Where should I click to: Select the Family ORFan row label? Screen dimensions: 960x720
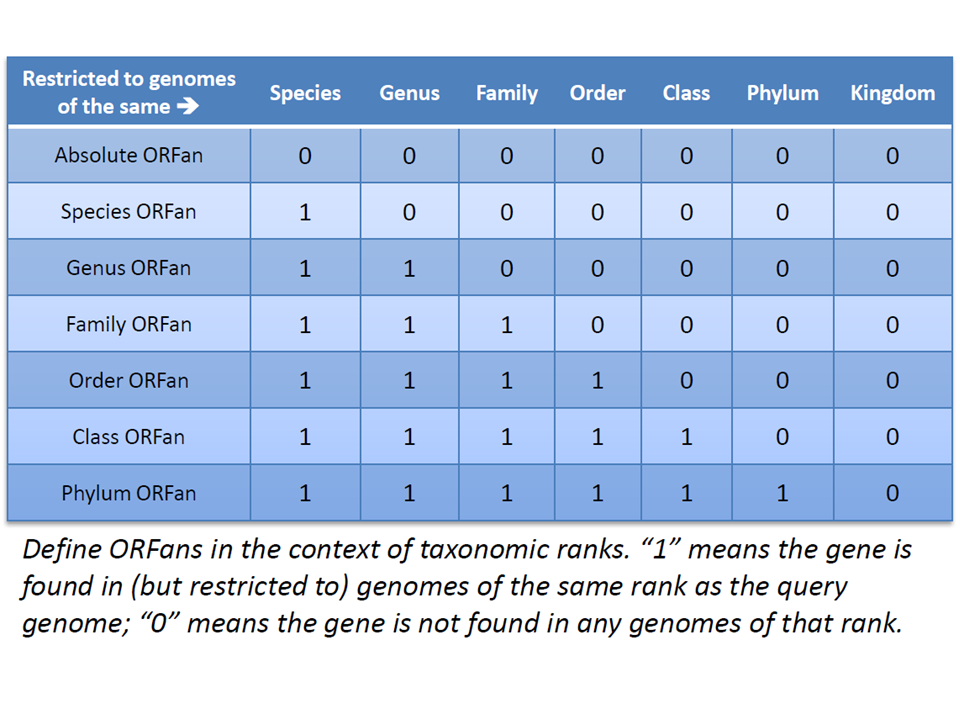[129, 324]
